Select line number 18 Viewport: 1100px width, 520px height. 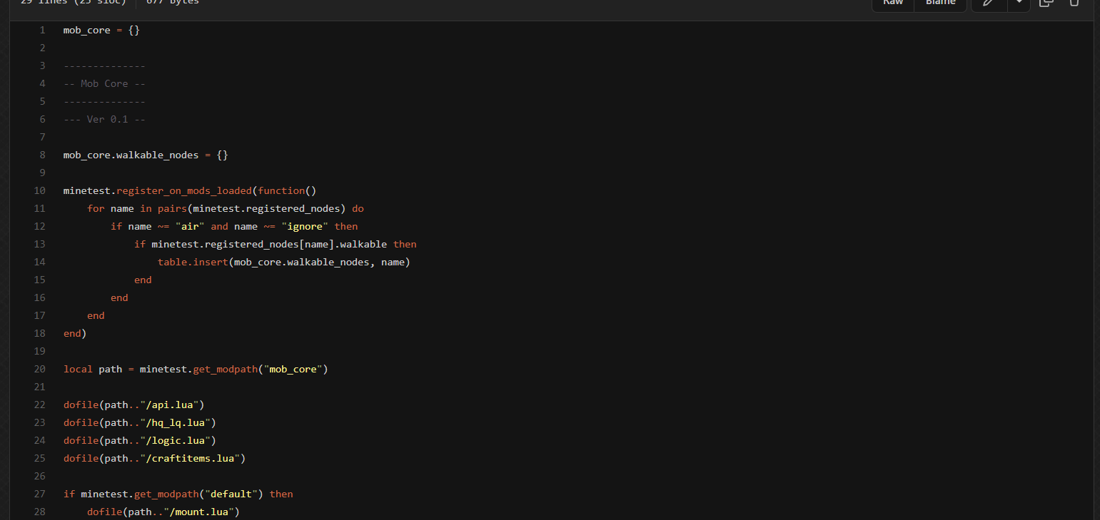tap(39, 333)
